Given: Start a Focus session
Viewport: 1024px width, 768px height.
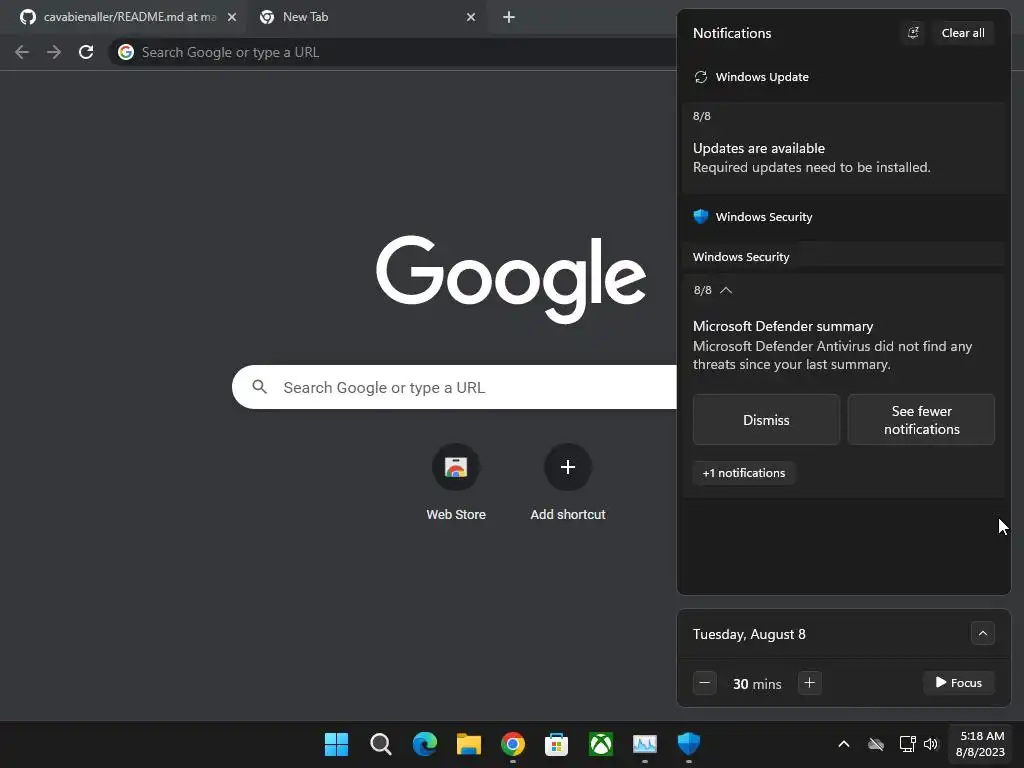Looking at the screenshot, I should tap(959, 683).
